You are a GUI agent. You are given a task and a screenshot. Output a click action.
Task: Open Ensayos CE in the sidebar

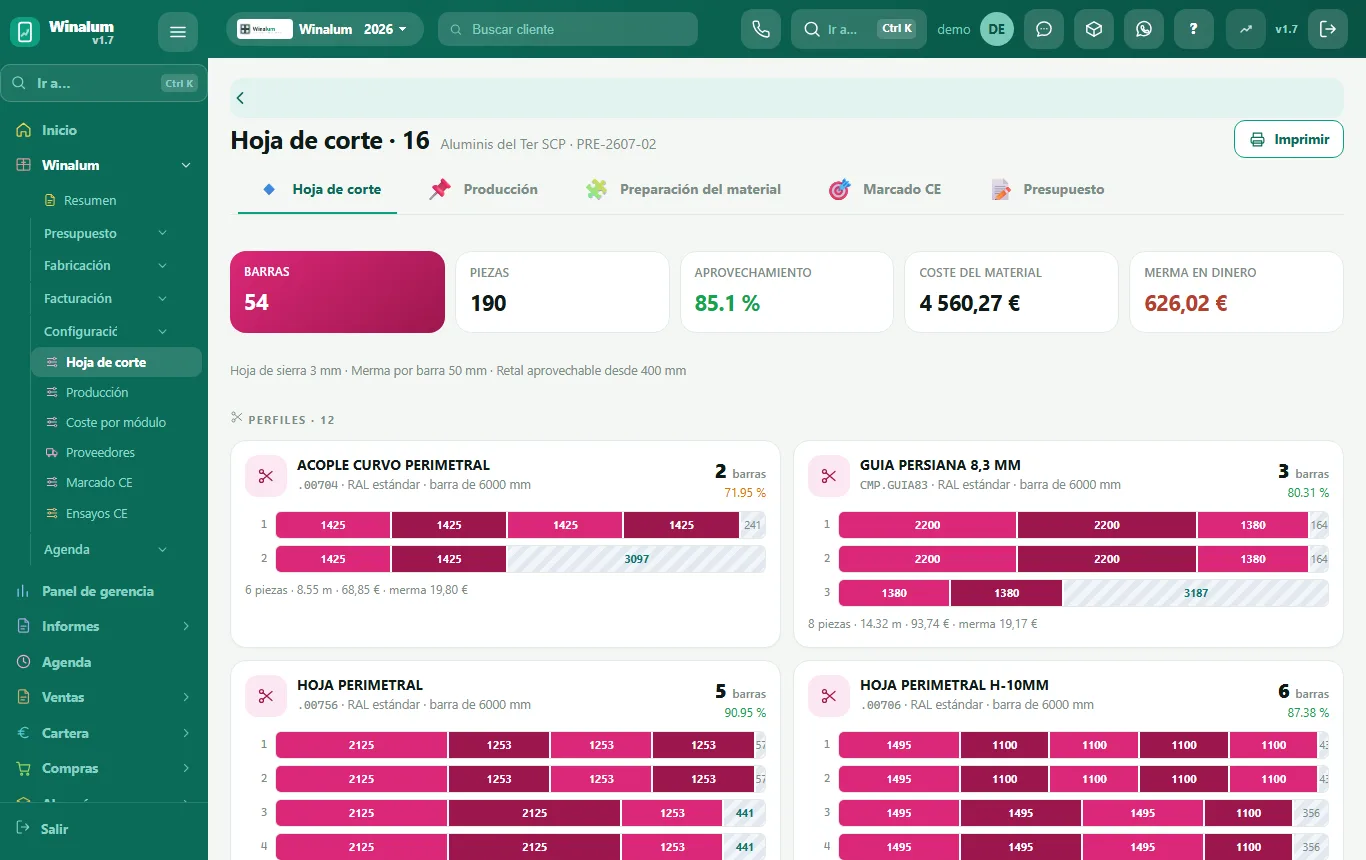coord(116,513)
